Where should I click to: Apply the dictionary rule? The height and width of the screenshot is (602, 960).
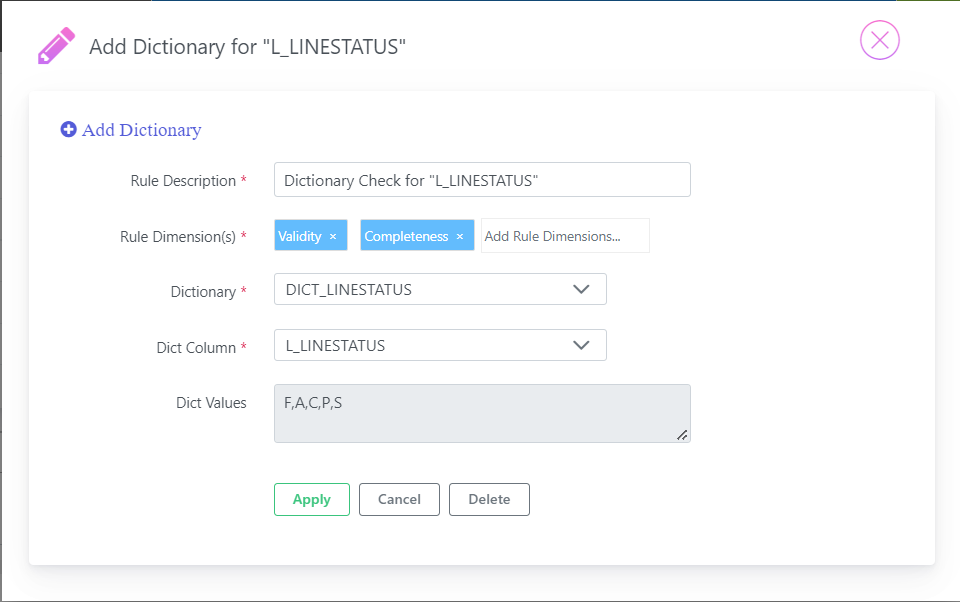click(x=312, y=499)
